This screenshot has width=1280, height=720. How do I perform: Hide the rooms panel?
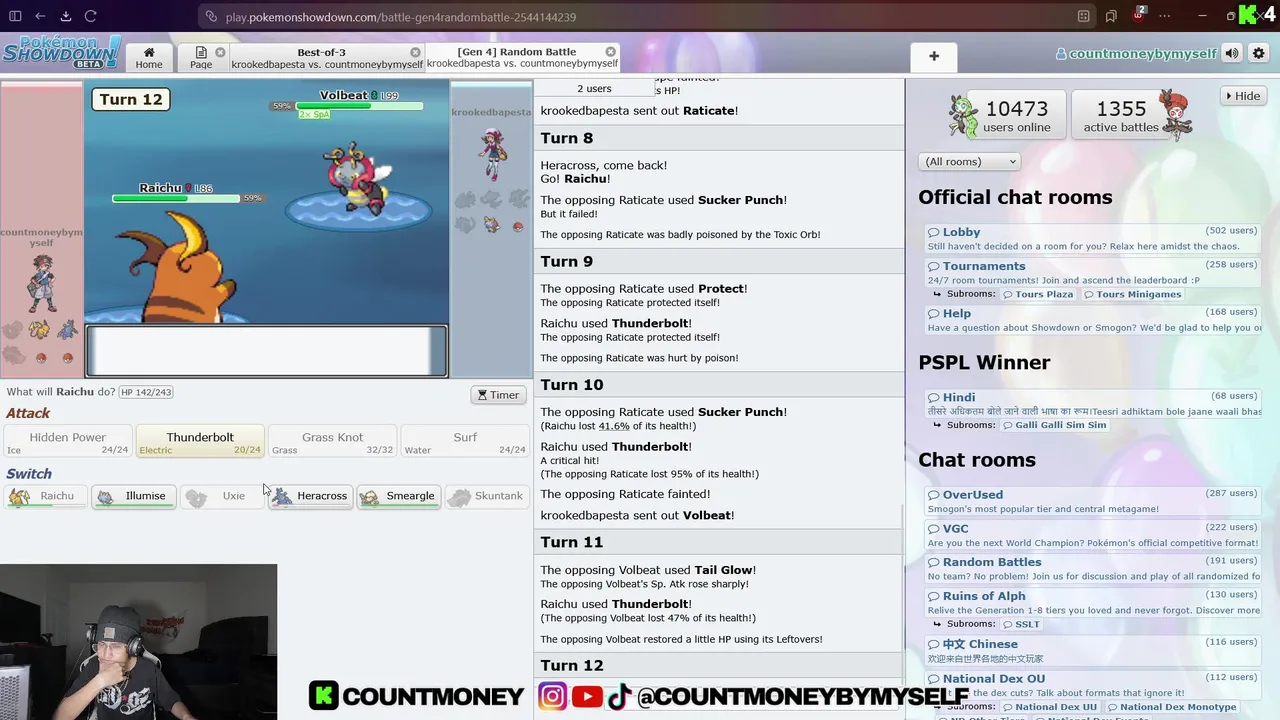(x=1241, y=96)
